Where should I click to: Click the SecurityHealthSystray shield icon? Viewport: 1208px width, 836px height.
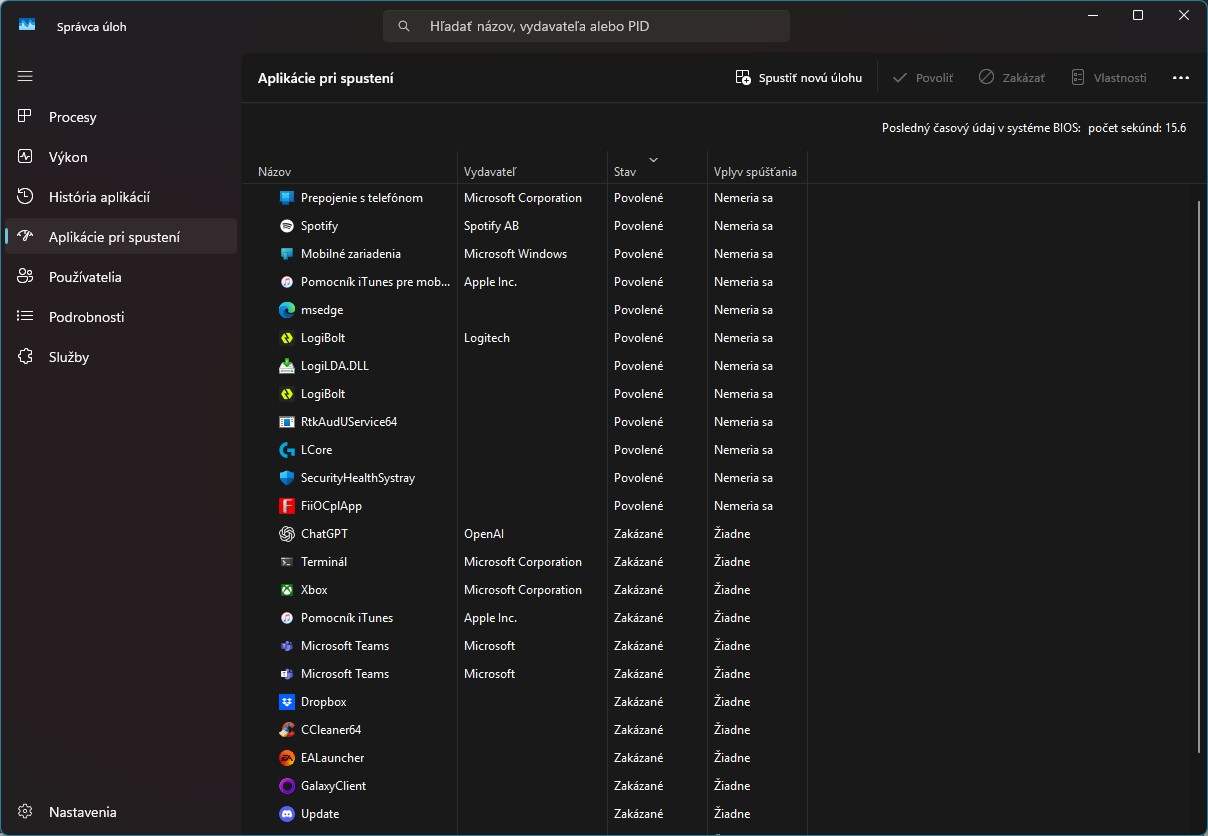[287, 478]
